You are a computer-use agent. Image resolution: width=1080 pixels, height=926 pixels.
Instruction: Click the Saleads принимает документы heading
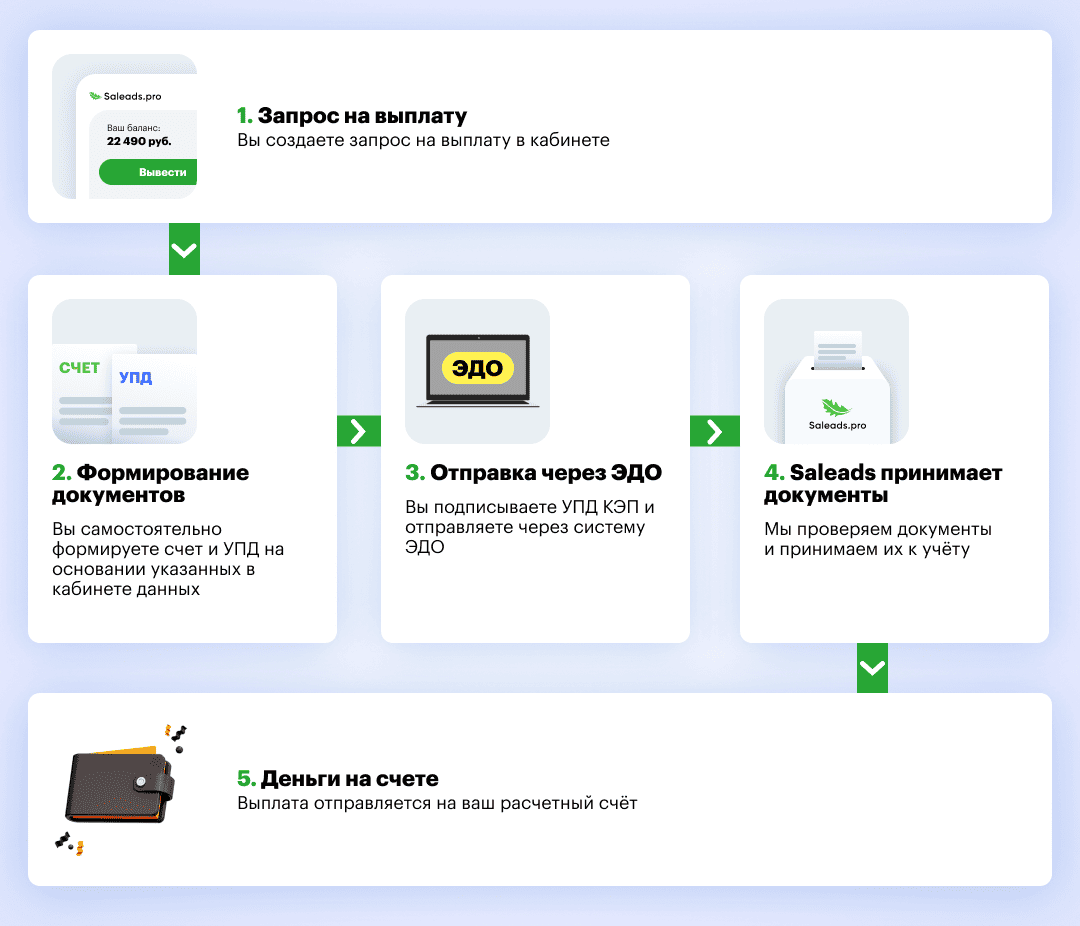point(883,483)
